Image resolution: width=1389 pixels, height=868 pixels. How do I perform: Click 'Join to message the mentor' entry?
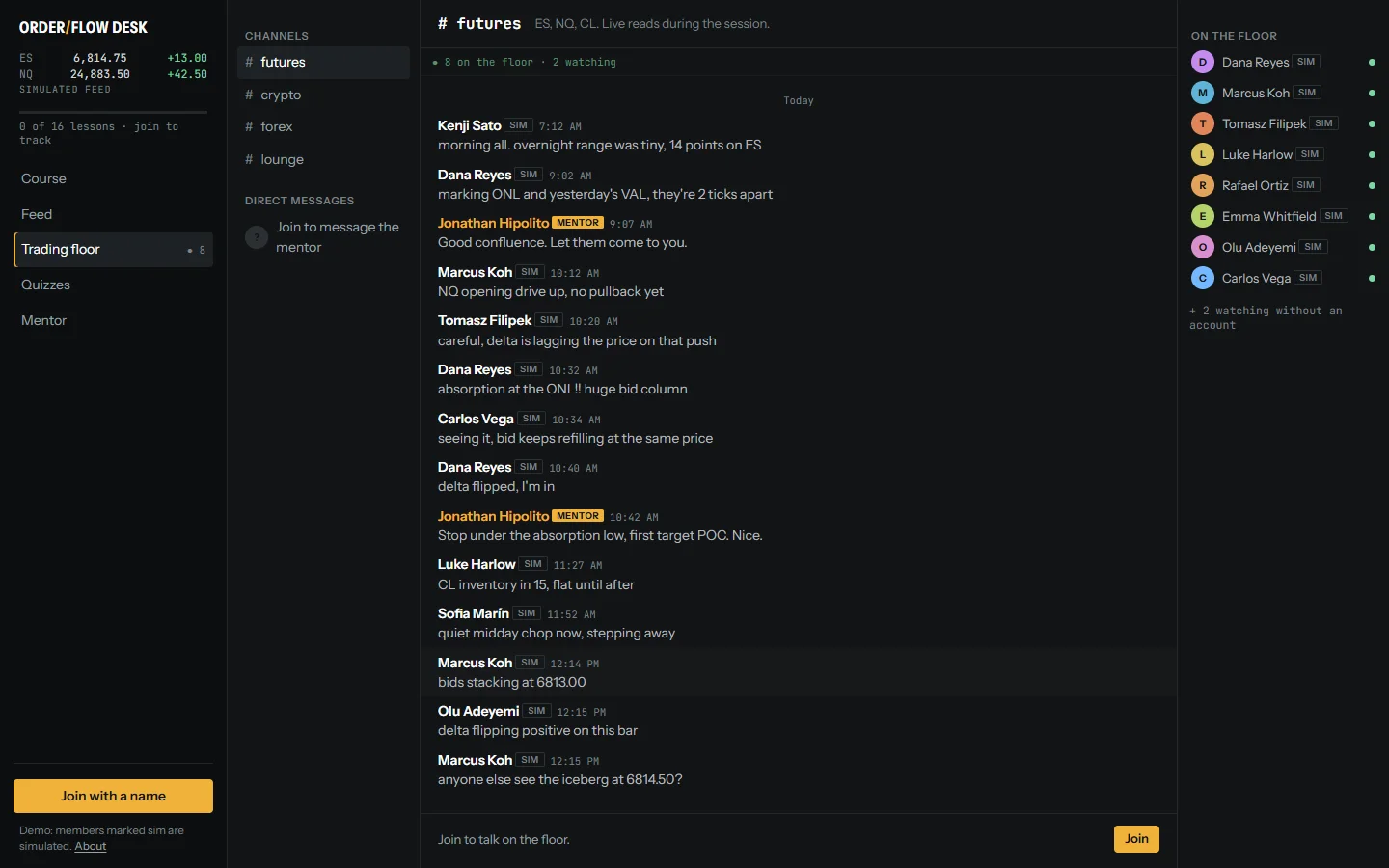coord(323,237)
